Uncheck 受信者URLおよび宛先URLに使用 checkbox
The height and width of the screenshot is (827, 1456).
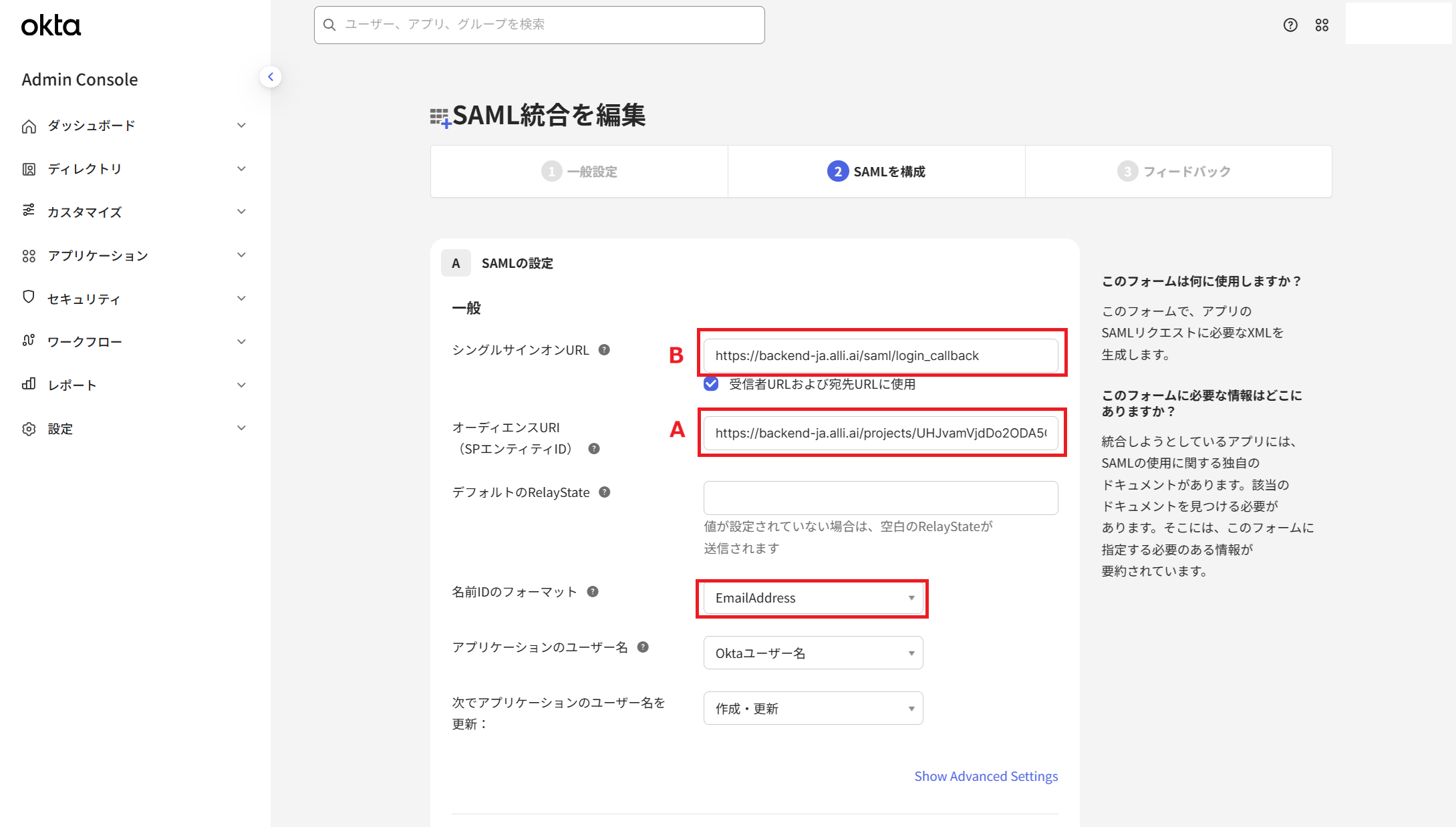(x=711, y=383)
